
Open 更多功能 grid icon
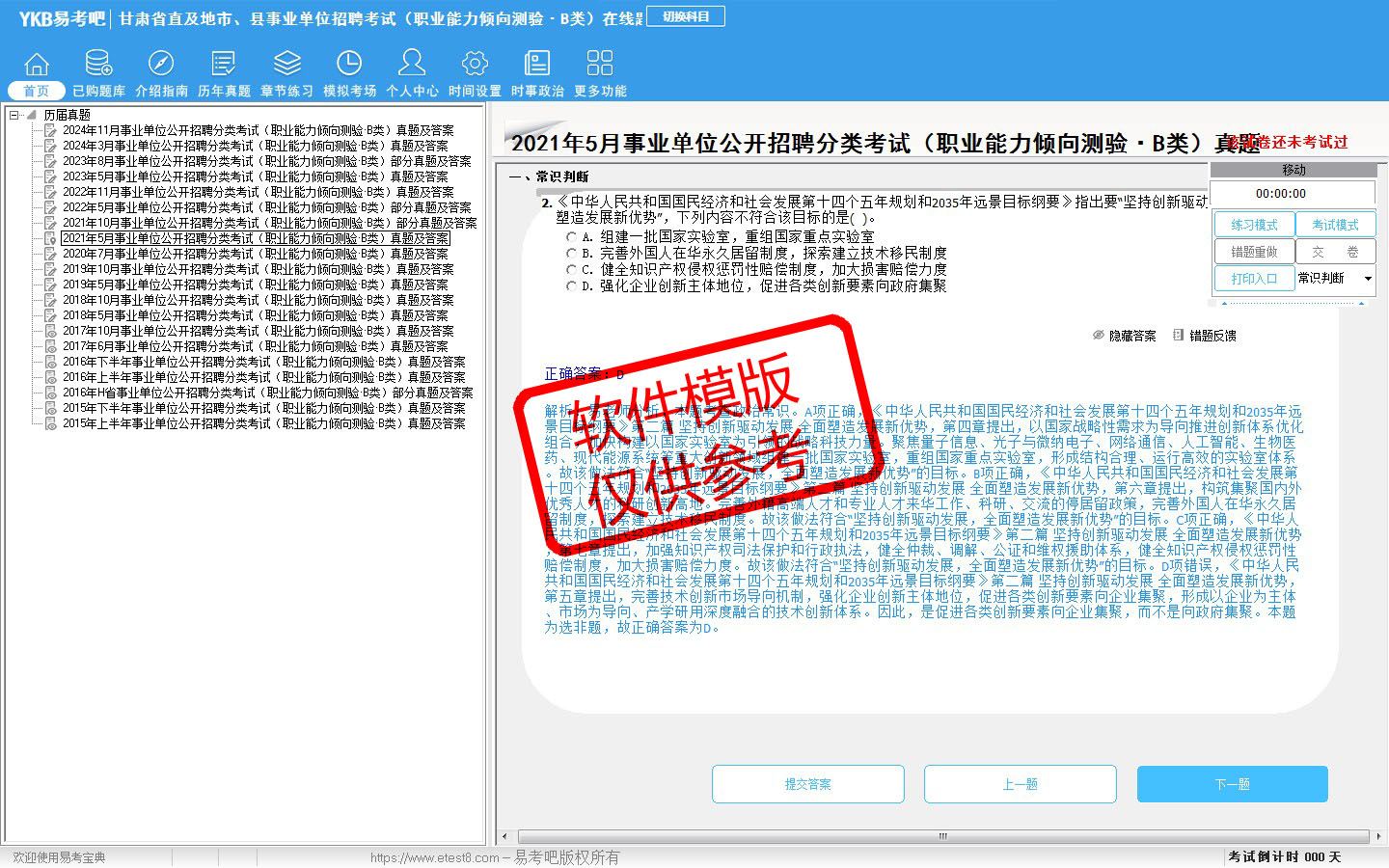tap(600, 65)
